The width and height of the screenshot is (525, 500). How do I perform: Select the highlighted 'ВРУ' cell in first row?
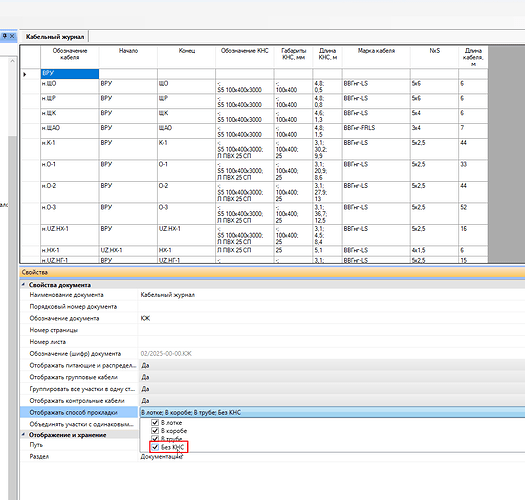tap(70, 74)
